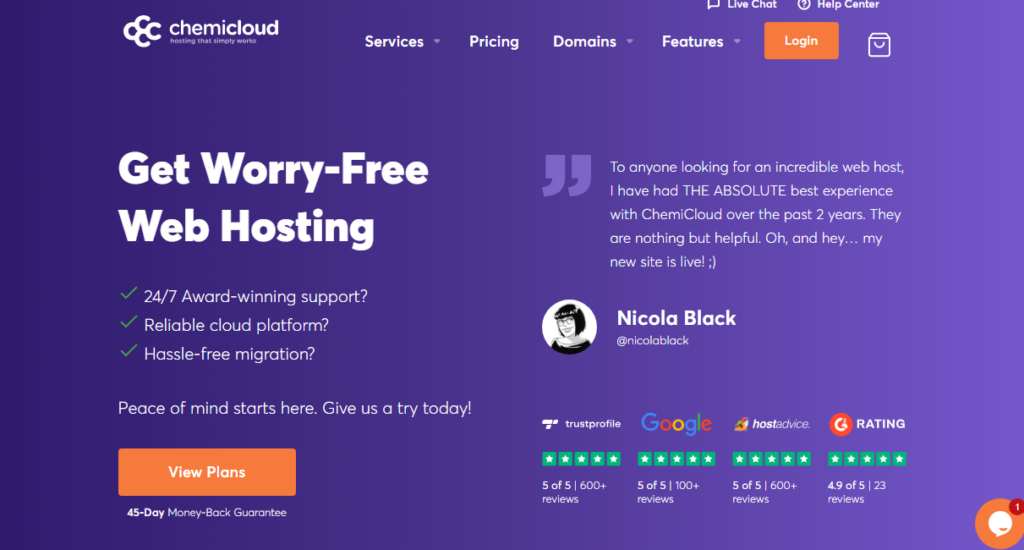Click the '45-Day Money-Back Guarantee' text
Screen dimensions: 1024x550
pyautogui.click(x=206, y=513)
